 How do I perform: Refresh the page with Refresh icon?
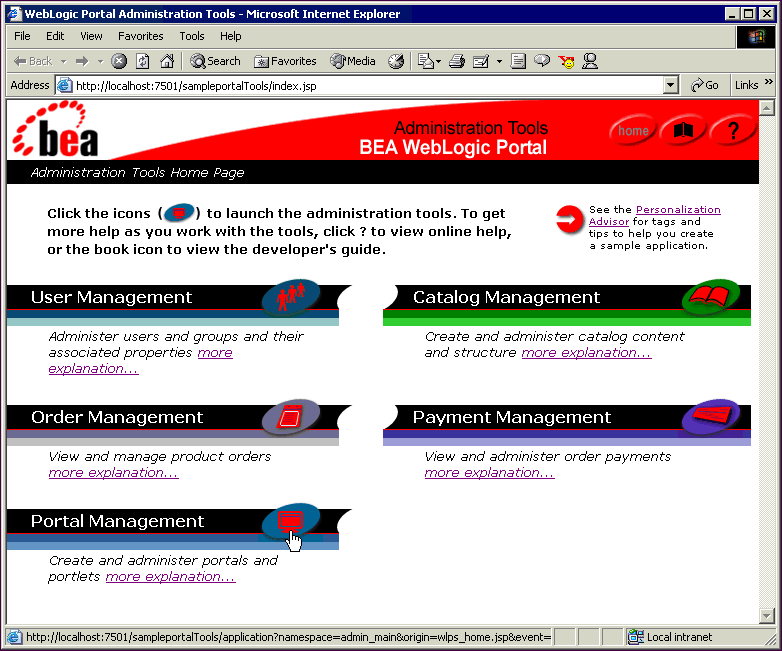tap(143, 61)
